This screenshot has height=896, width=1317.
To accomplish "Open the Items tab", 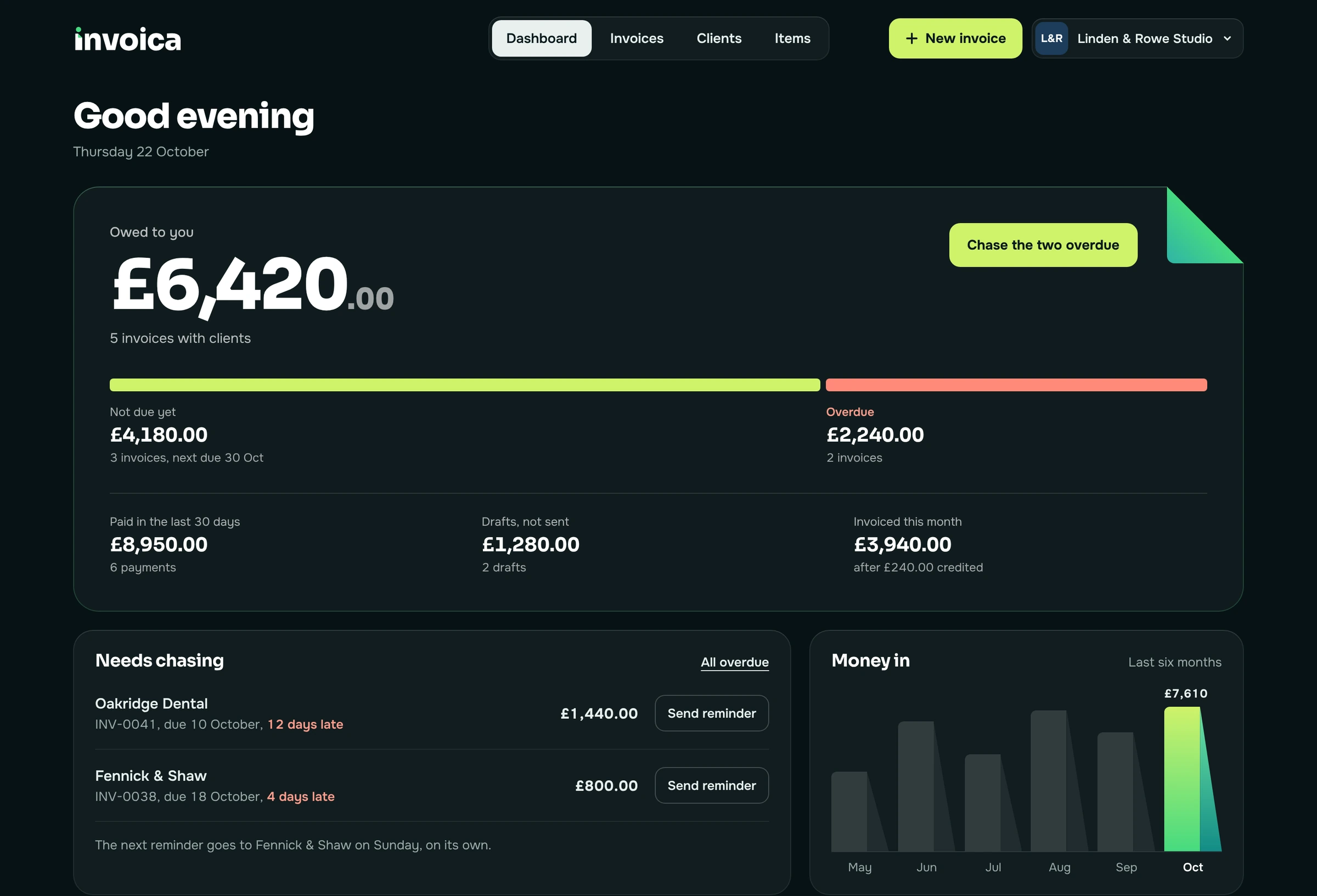I will 792,38.
